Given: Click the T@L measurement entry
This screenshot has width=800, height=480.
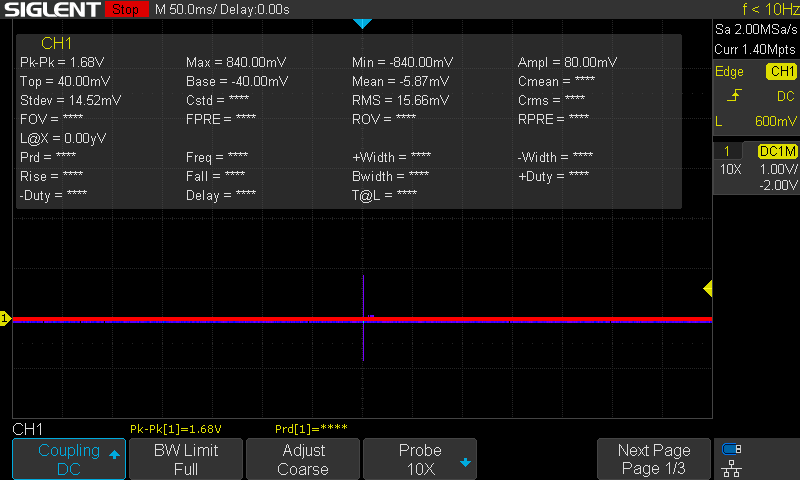Looking at the screenshot, I should pos(384,195).
